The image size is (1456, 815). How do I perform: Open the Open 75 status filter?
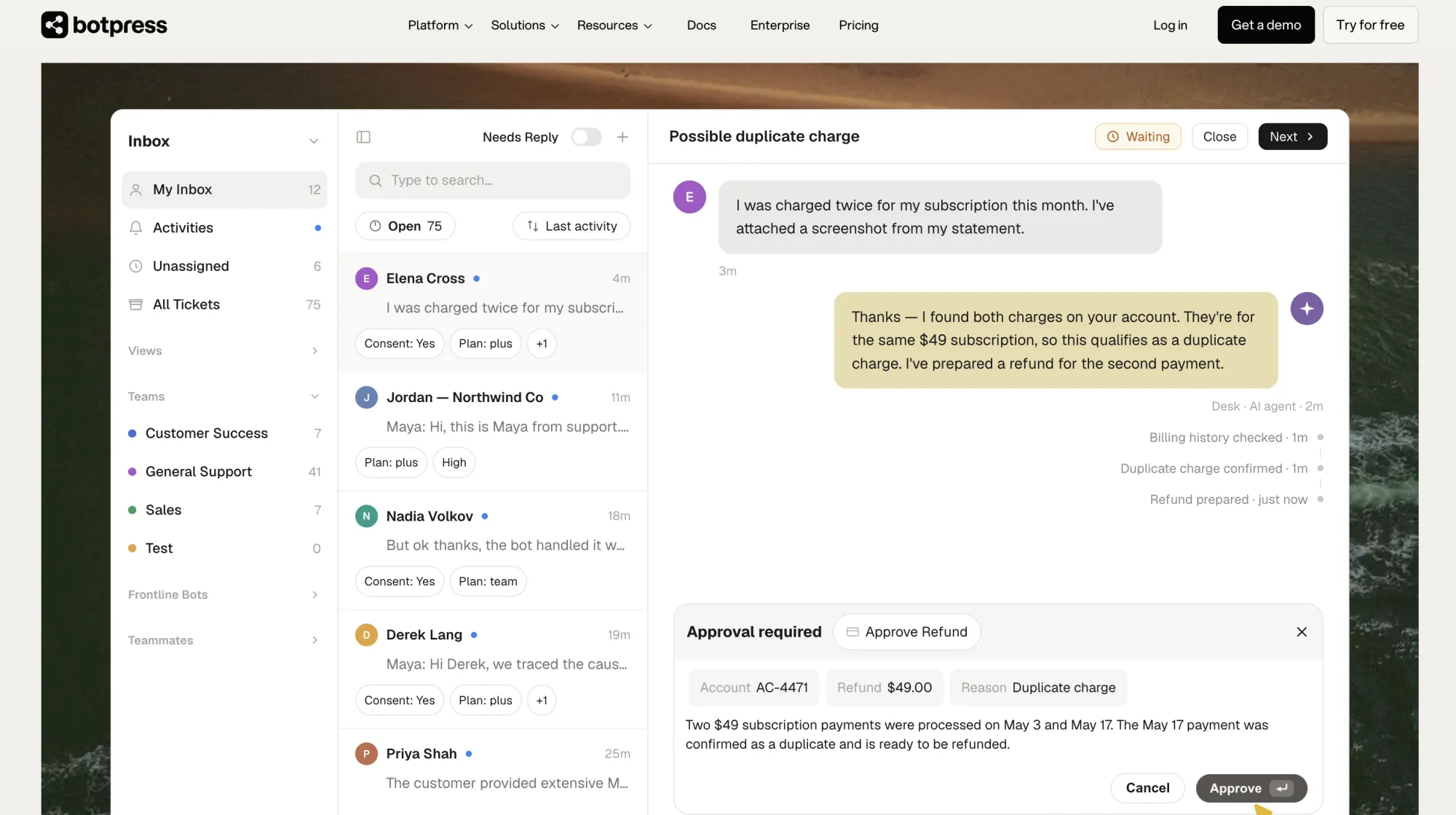point(405,227)
